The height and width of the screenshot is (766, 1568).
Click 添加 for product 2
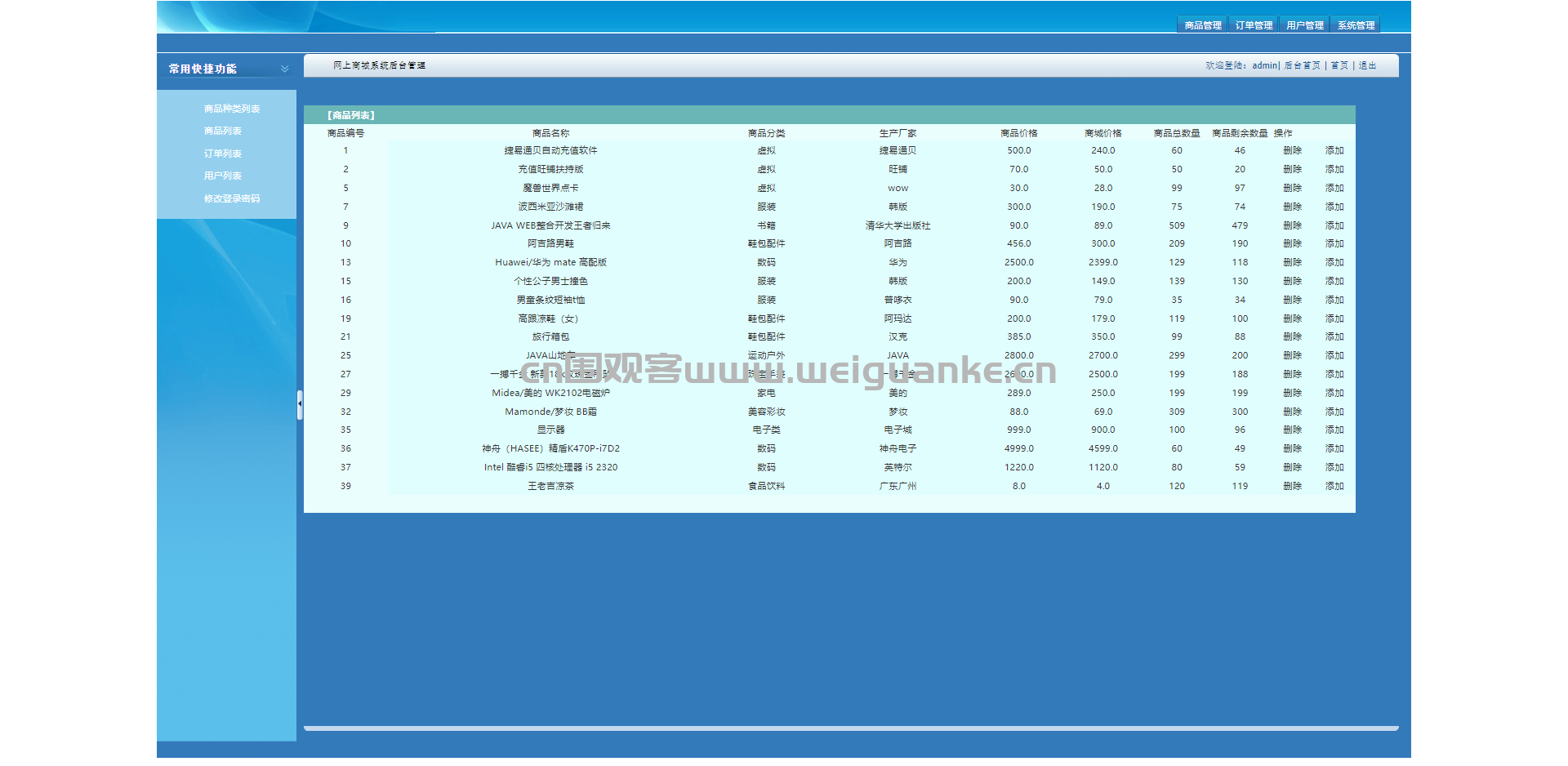1334,169
